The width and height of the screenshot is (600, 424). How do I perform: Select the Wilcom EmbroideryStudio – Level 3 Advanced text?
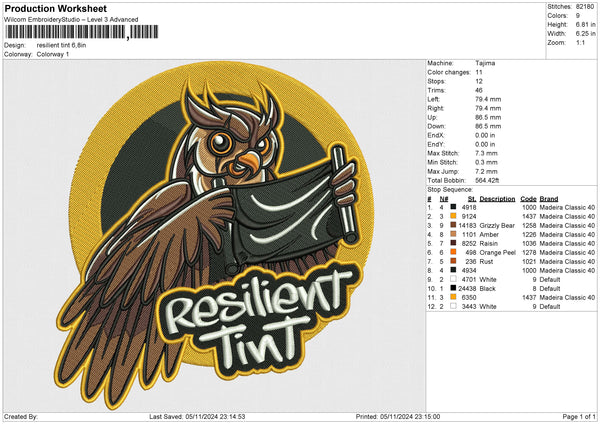(x=71, y=20)
